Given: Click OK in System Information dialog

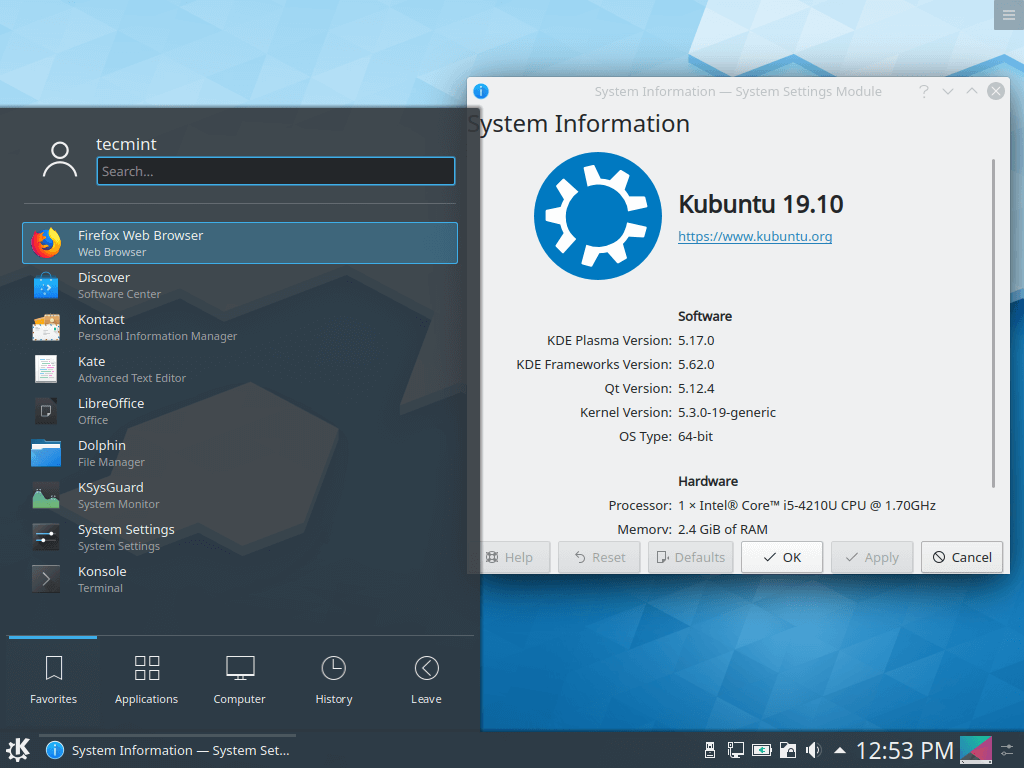Looking at the screenshot, I should point(782,557).
